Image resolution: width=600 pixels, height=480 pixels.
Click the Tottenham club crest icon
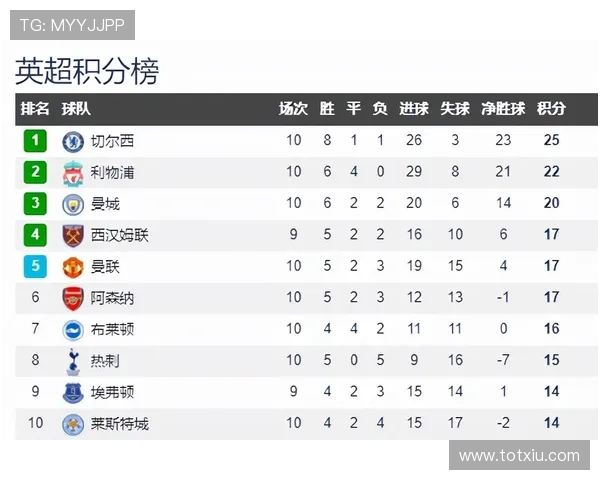[x=73, y=360]
